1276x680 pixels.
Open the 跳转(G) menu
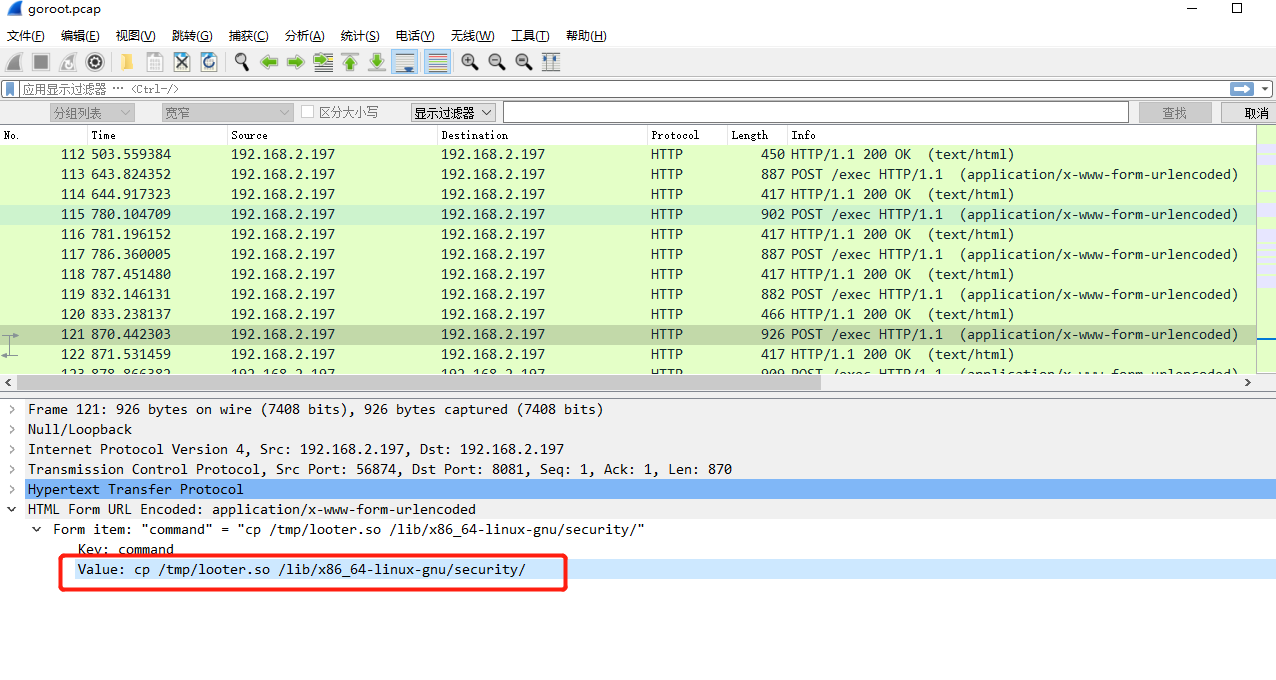click(x=192, y=36)
